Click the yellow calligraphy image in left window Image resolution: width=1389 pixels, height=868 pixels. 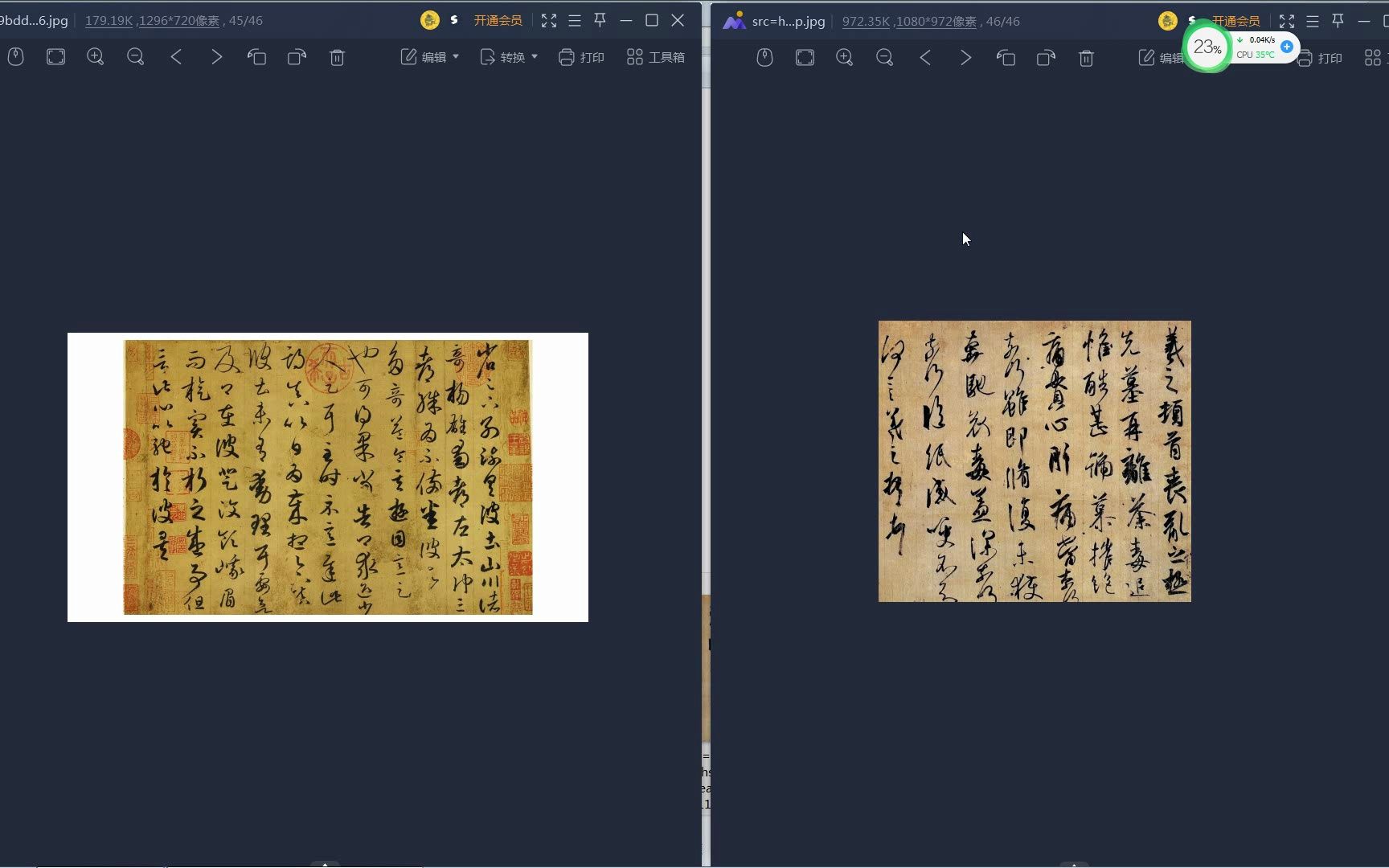(x=328, y=477)
